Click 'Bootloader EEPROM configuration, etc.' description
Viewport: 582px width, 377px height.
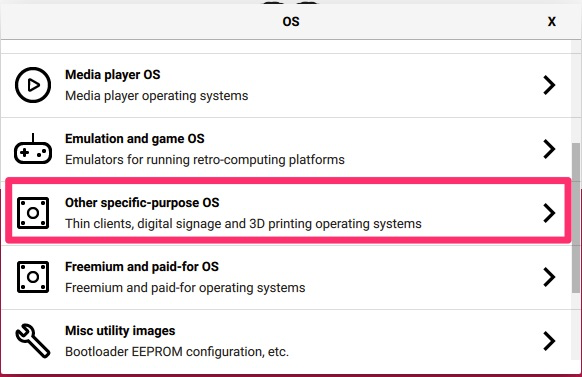point(177,352)
